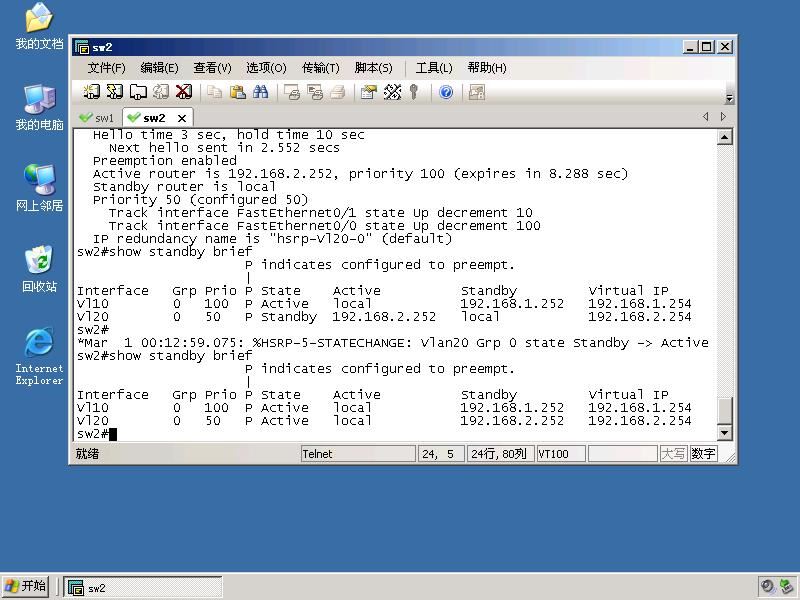This screenshot has width=800, height=600.
Task: Click the 'Priority 50 (configured 50)' line
Action: coord(200,199)
